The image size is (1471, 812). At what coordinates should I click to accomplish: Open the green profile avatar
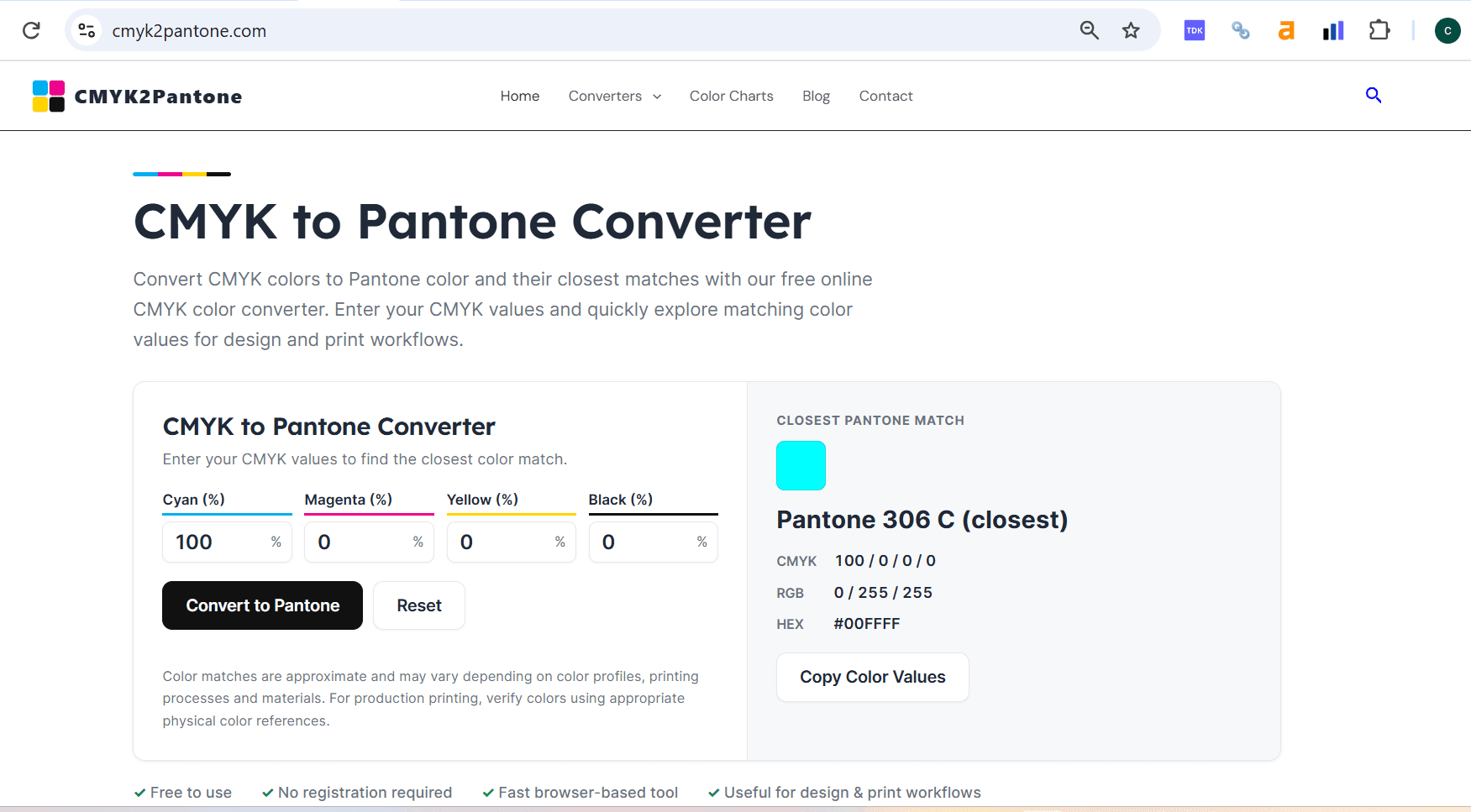tap(1447, 31)
